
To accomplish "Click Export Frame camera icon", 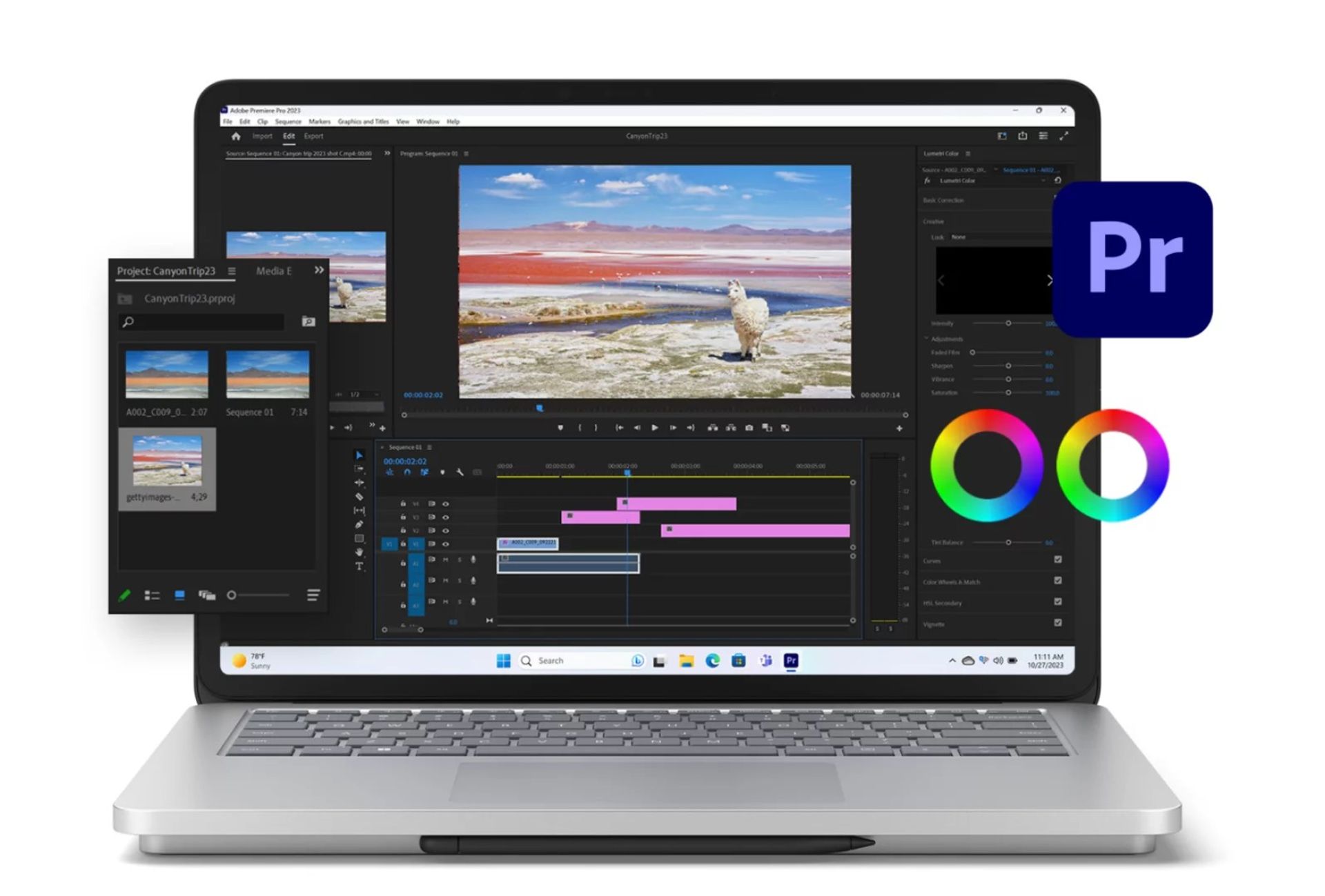I will point(749,428).
